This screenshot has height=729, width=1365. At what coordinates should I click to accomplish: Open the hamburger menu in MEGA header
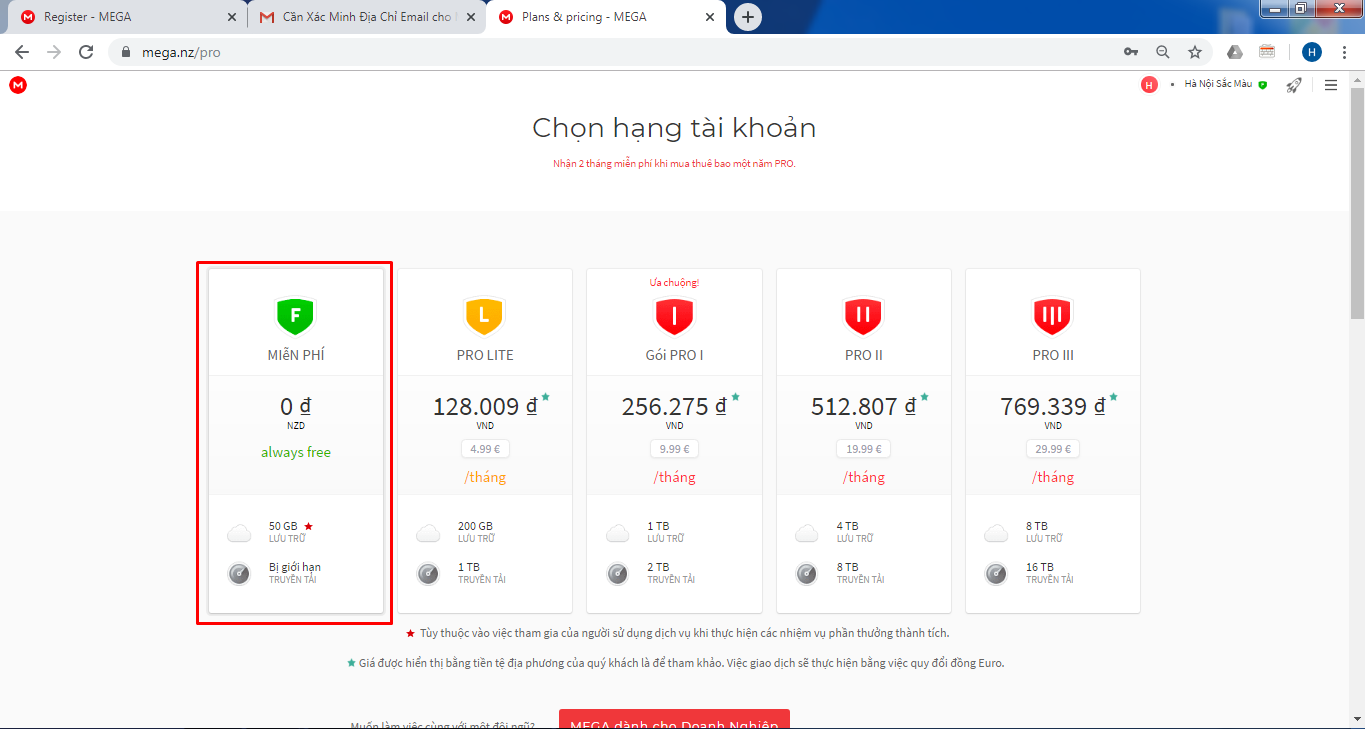pos(1330,85)
